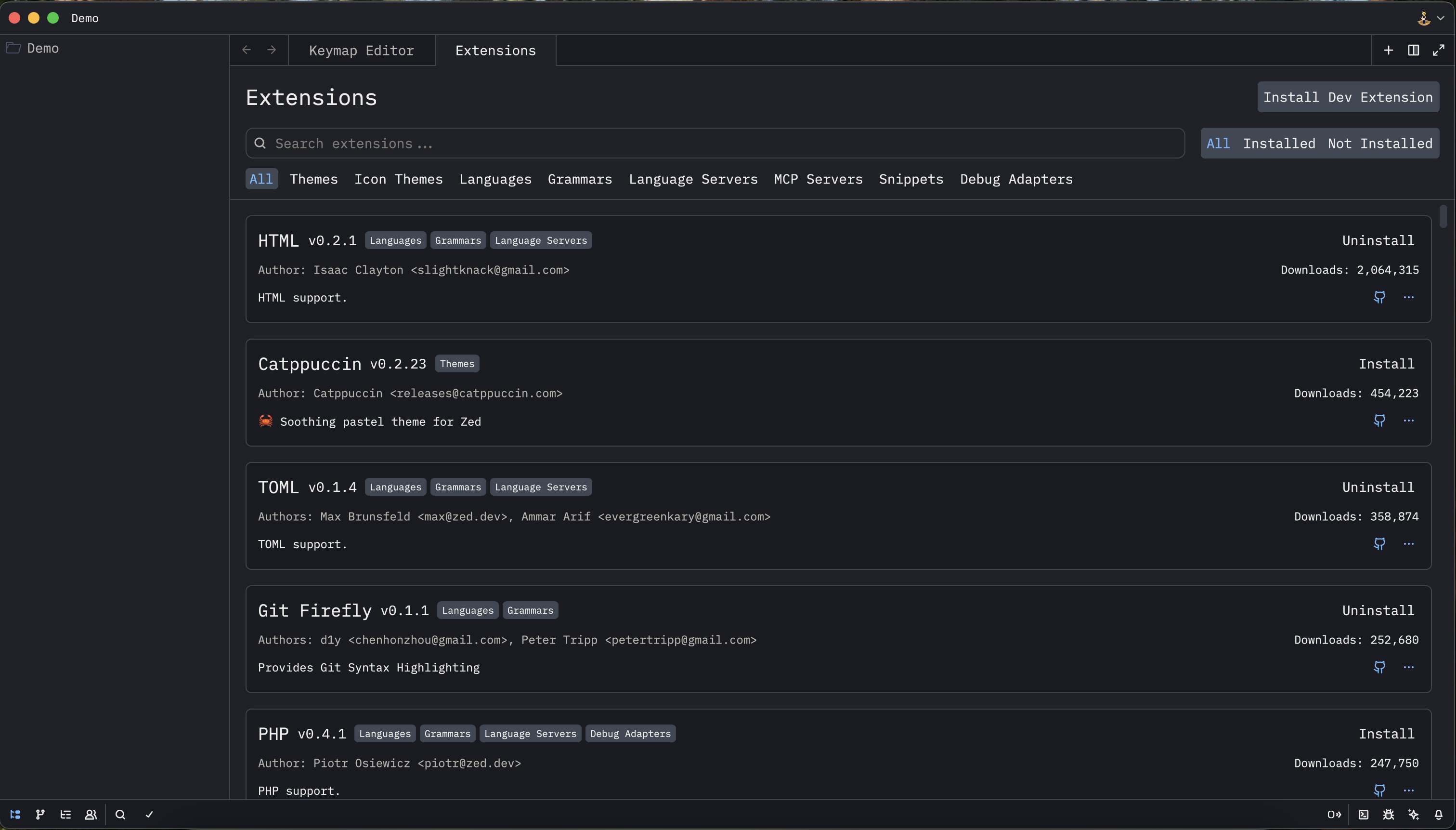Open the more options menu for TOML
The image size is (1456, 830).
[x=1409, y=544]
